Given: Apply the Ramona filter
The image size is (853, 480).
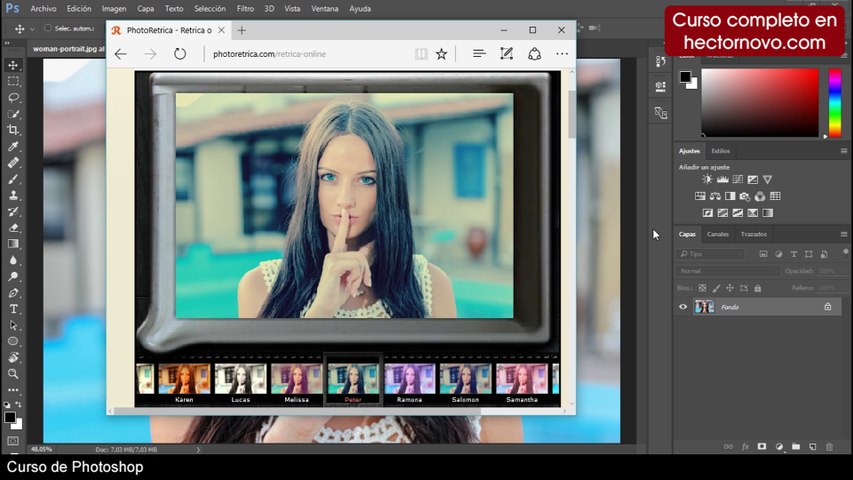Looking at the screenshot, I should (x=409, y=380).
